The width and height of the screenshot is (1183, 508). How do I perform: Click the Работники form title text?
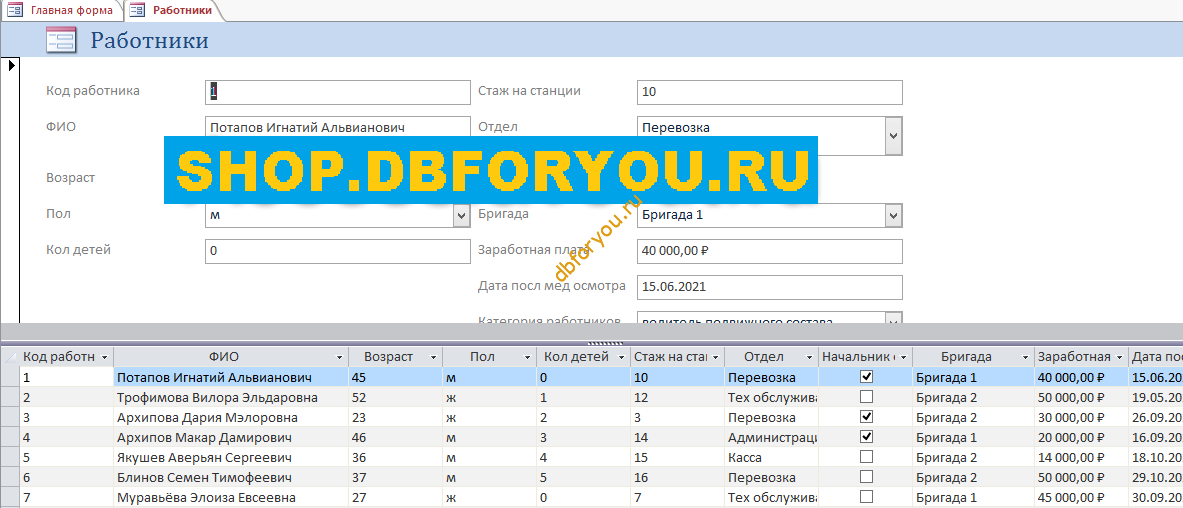pyautogui.click(x=149, y=40)
